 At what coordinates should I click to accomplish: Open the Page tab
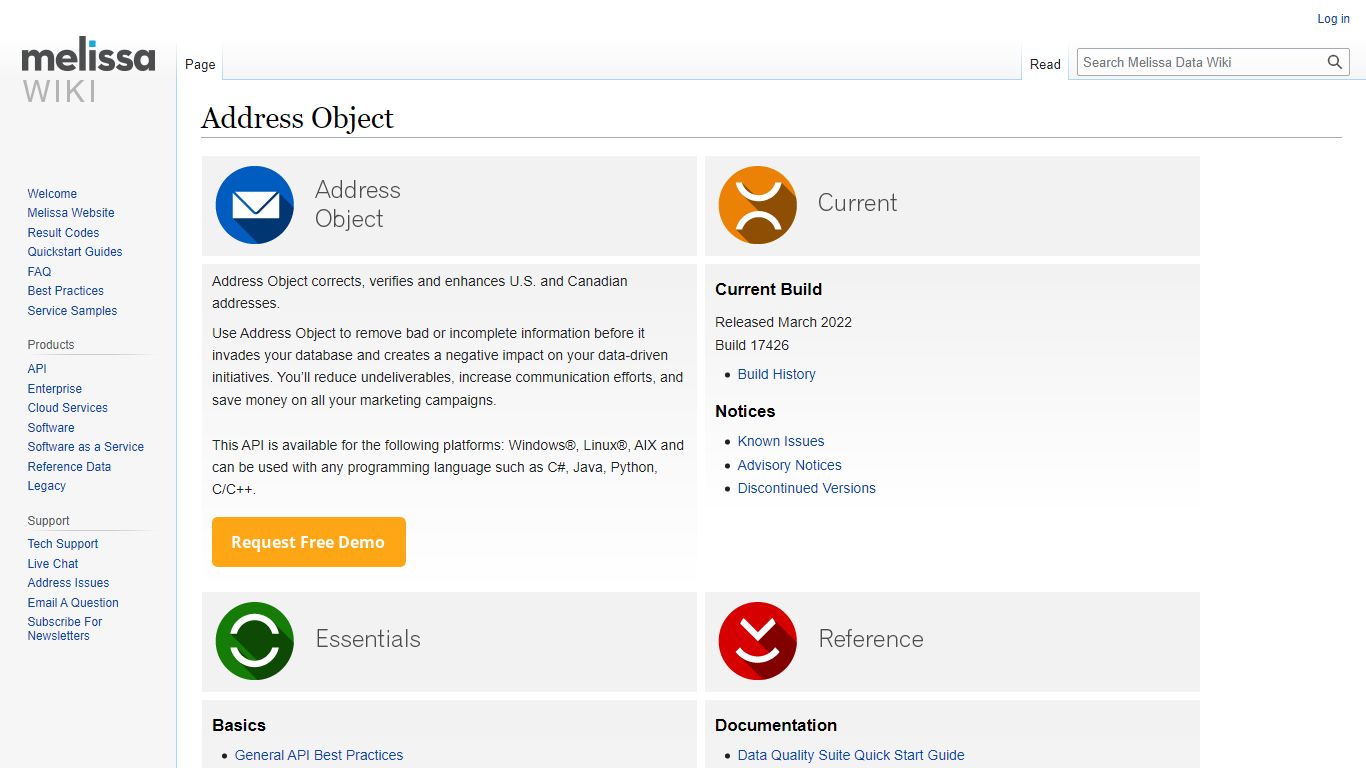pyautogui.click(x=200, y=64)
